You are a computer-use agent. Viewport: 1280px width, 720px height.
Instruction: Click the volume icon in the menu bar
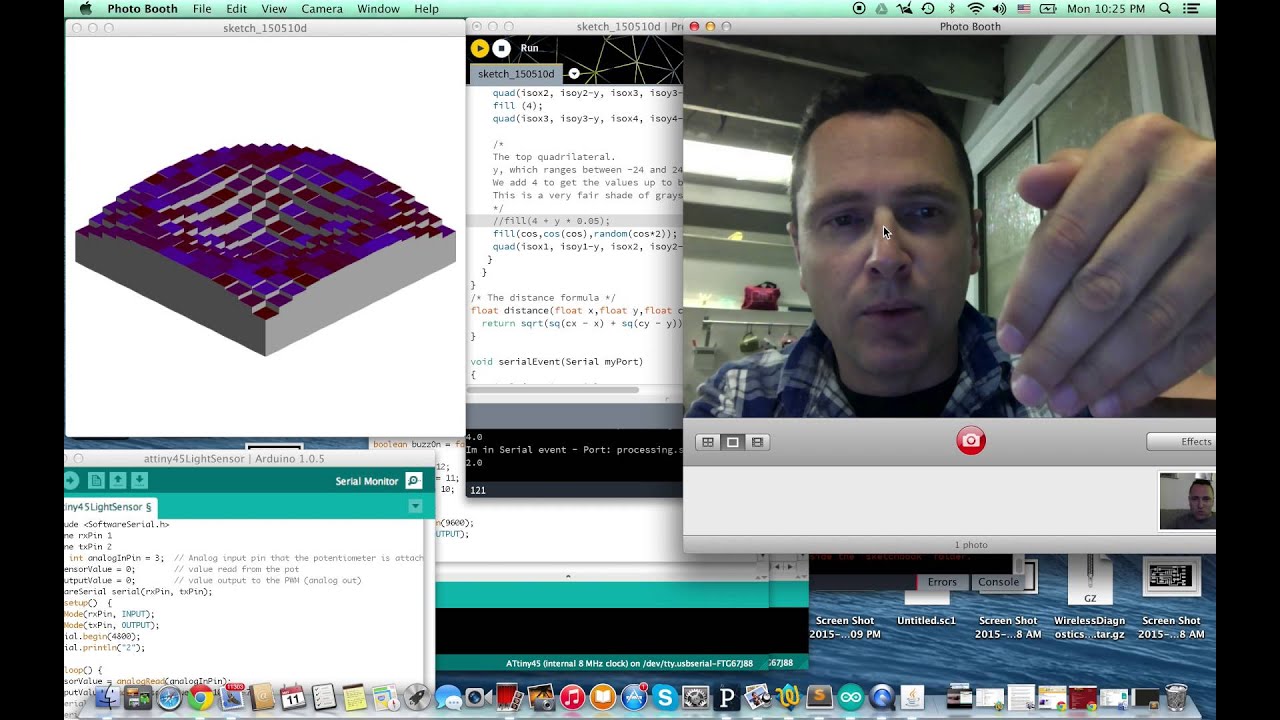pyautogui.click(x=1000, y=9)
